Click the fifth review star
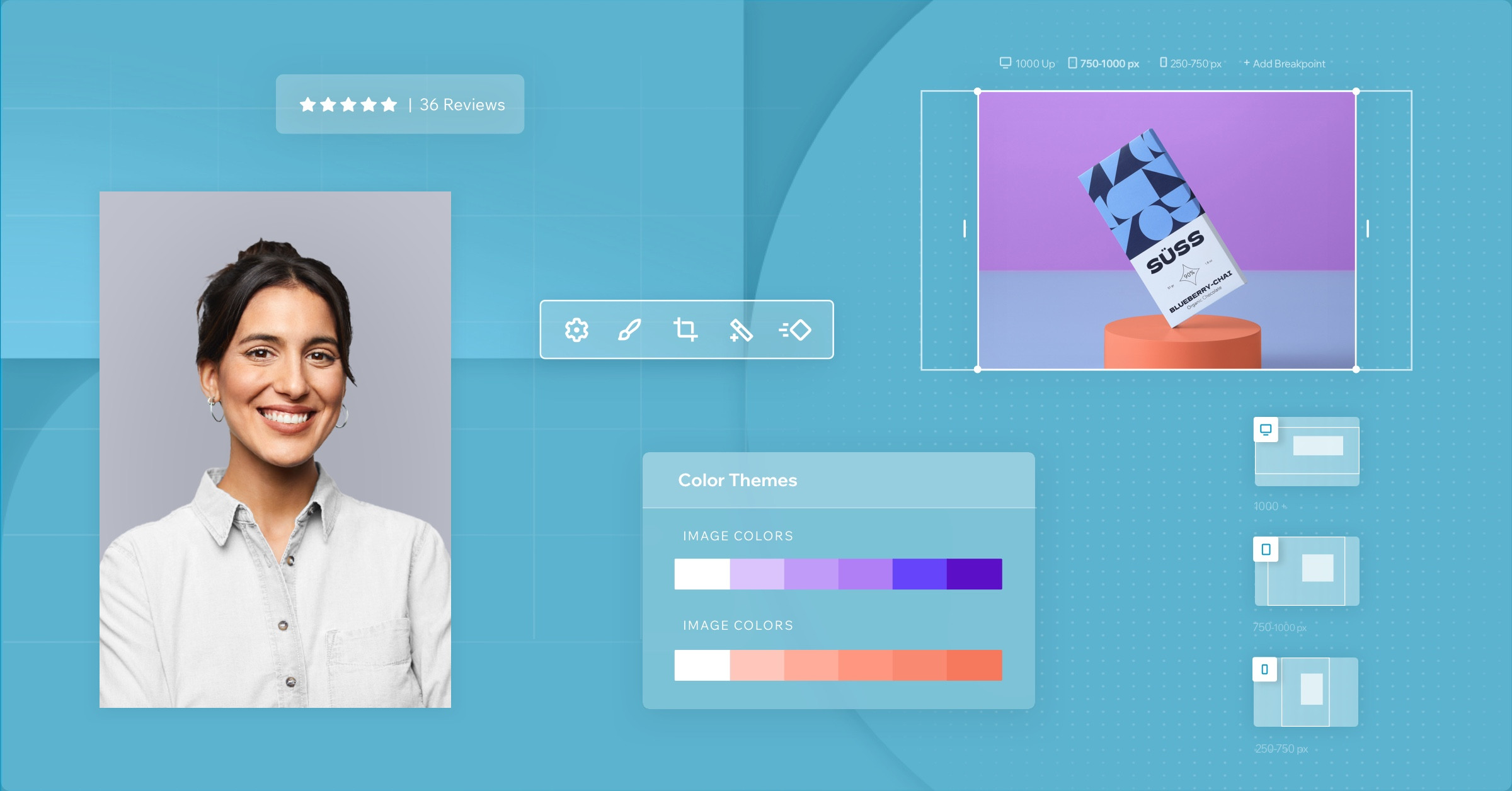The width and height of the screenshot is (1512, 791). pyautogui.click(x=389, y=105)
